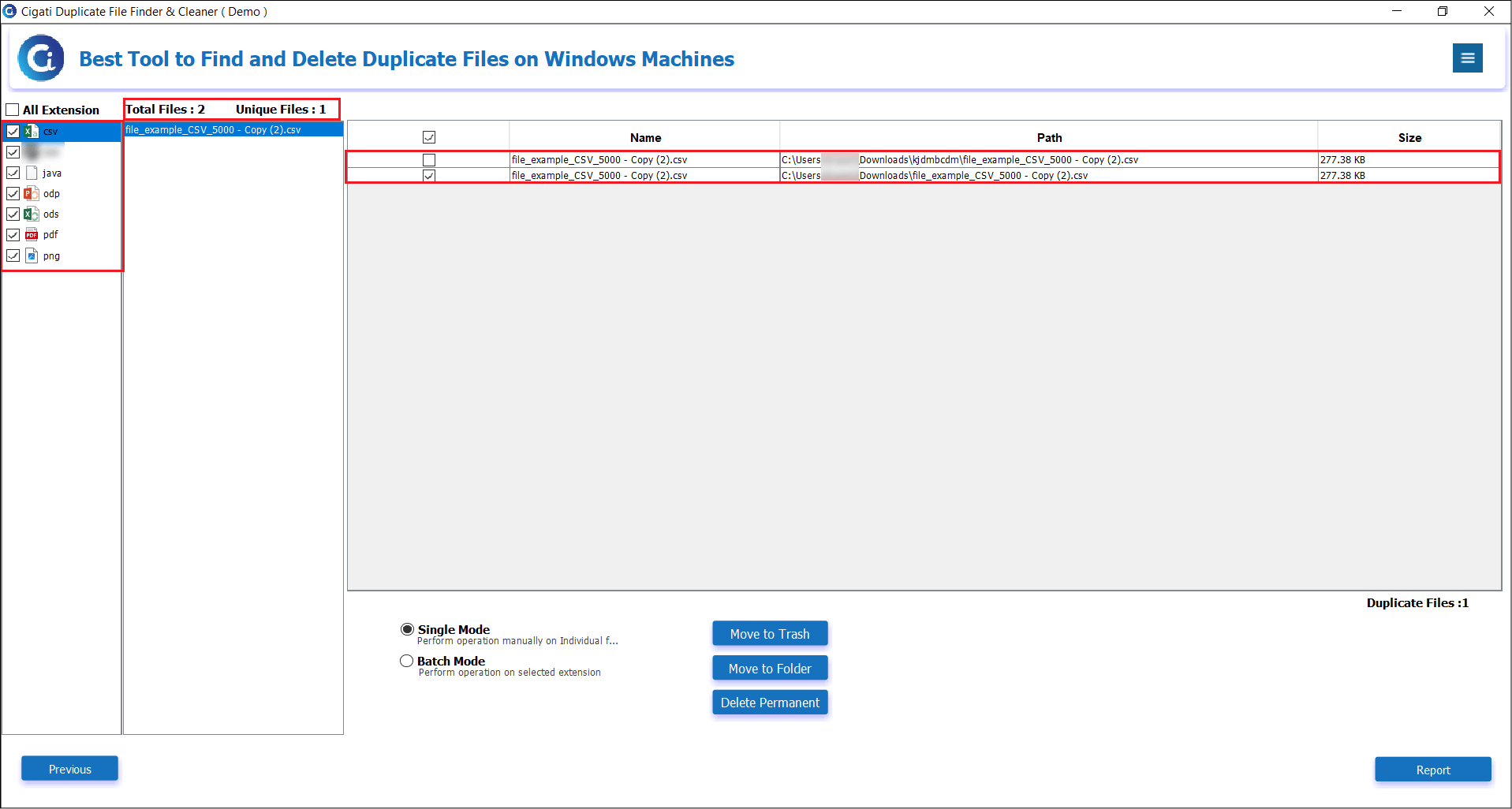Select the csv extension Excel icon

click(32, 132)
